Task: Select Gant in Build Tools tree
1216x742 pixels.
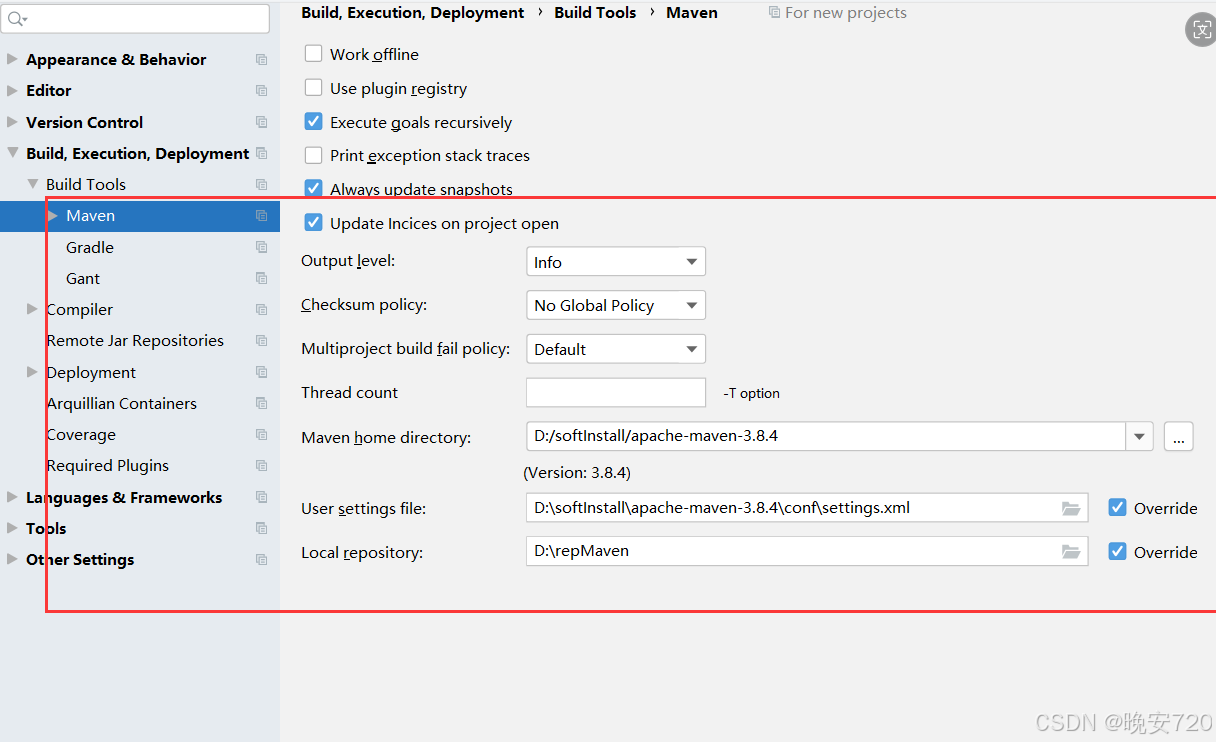Action: coord(83,278)
